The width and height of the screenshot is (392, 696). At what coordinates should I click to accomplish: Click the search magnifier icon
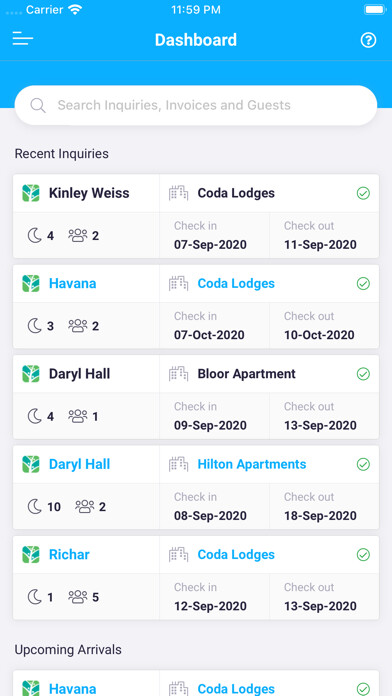(x=38, y=105)
